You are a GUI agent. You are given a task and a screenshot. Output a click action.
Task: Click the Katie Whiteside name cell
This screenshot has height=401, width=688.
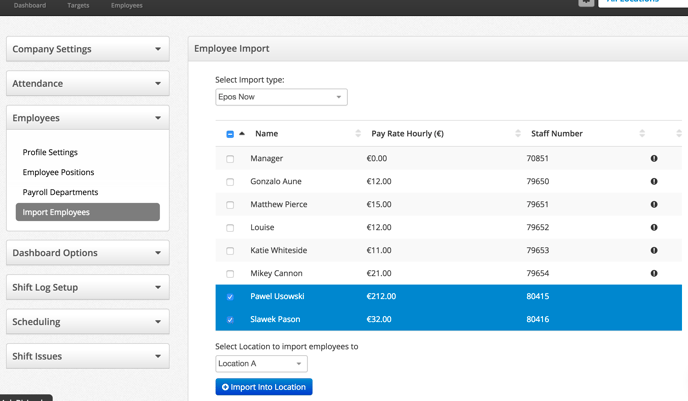coord(279,250)
